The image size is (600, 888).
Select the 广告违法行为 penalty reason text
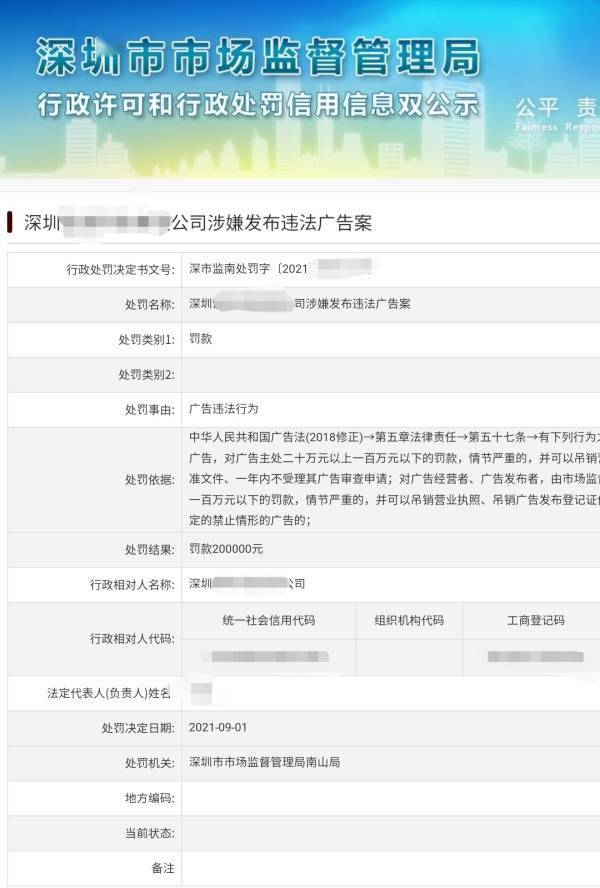(224, 409)
